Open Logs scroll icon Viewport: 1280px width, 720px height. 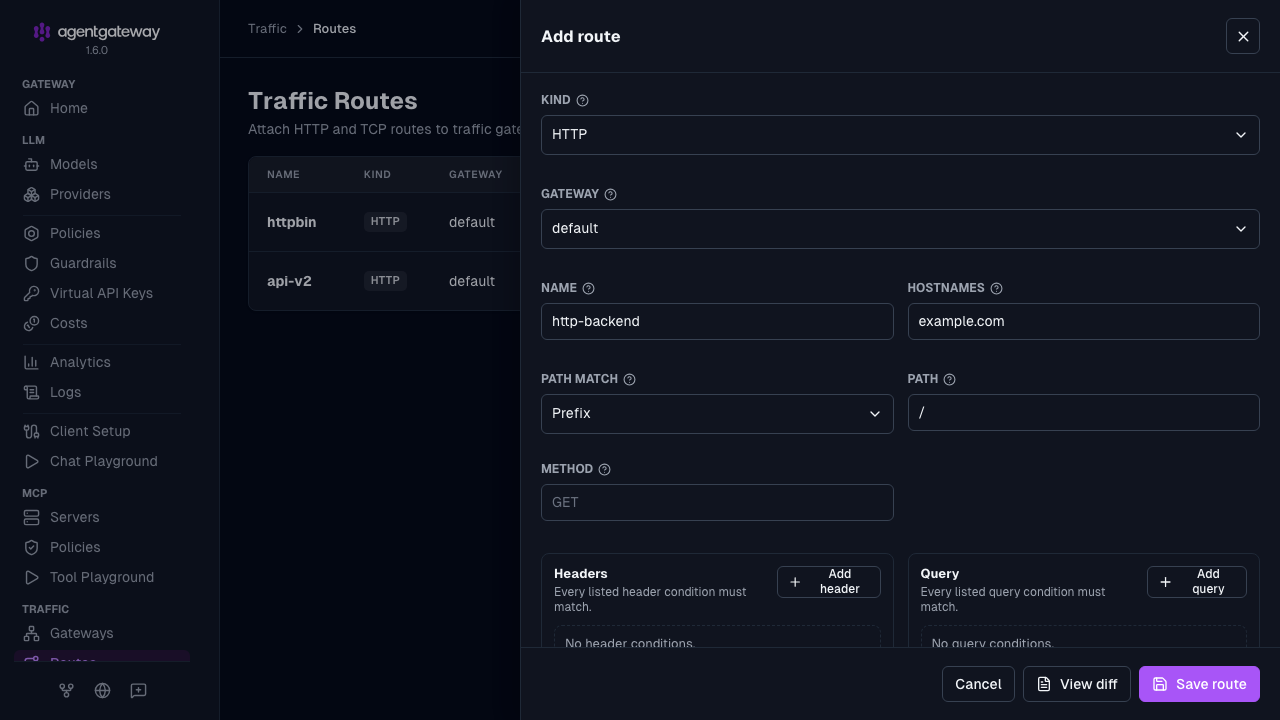point(32,392)
